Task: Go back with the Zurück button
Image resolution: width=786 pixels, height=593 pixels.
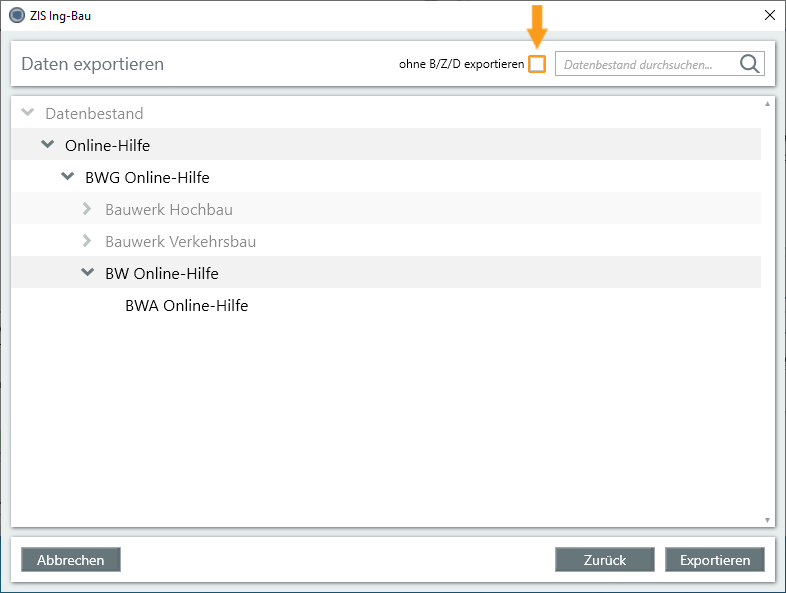Action: [604, 560]
